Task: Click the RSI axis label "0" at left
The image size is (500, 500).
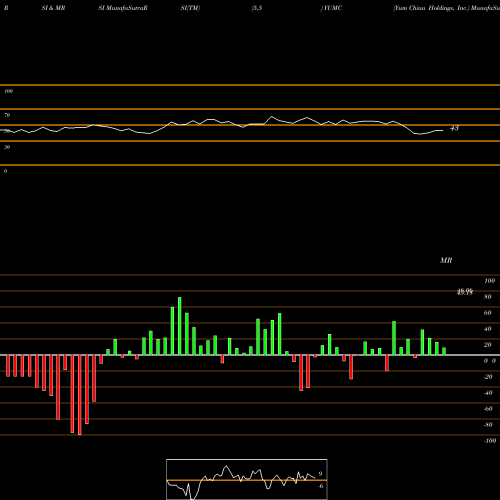Action: pos(5,171)
